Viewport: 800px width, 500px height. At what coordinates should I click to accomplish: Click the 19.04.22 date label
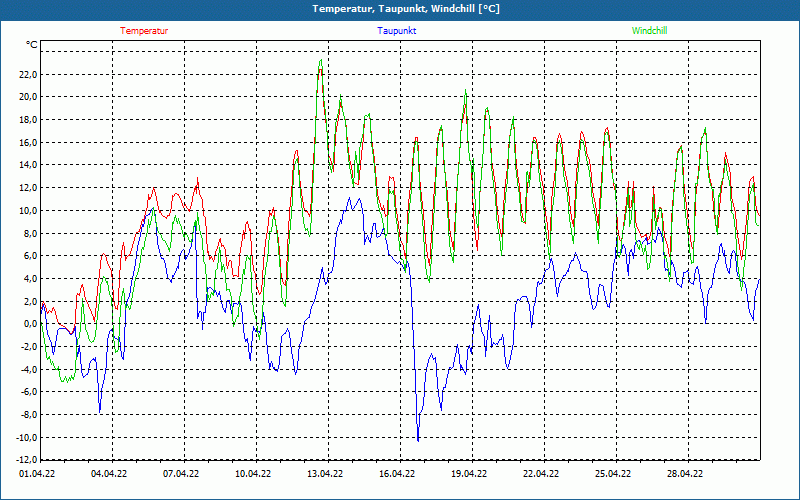click(x=469, y=474)
